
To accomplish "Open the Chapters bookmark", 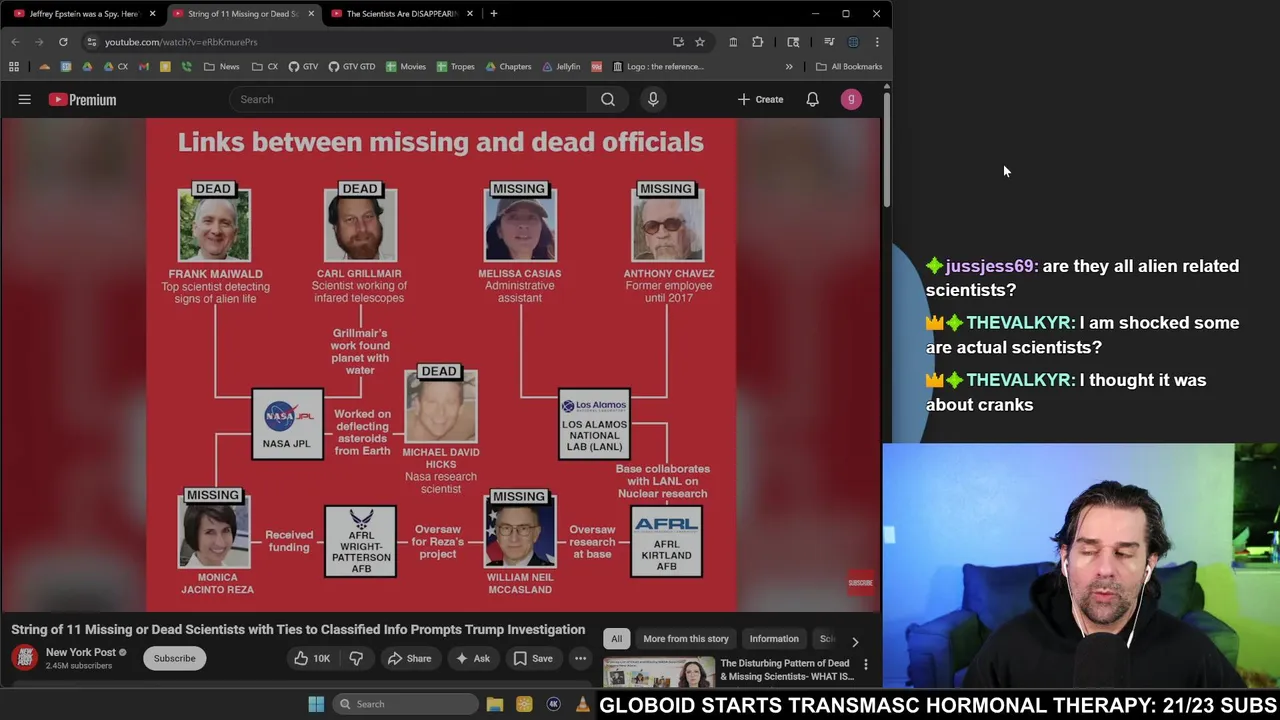I will tap(508, 67).
